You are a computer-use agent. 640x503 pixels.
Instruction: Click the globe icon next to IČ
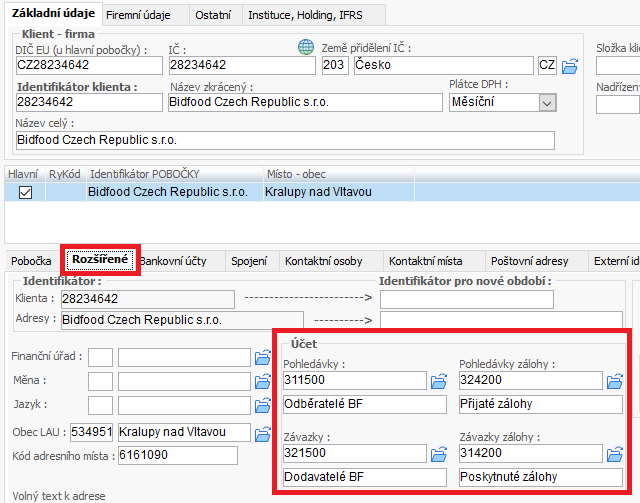(x=306, y=47)
